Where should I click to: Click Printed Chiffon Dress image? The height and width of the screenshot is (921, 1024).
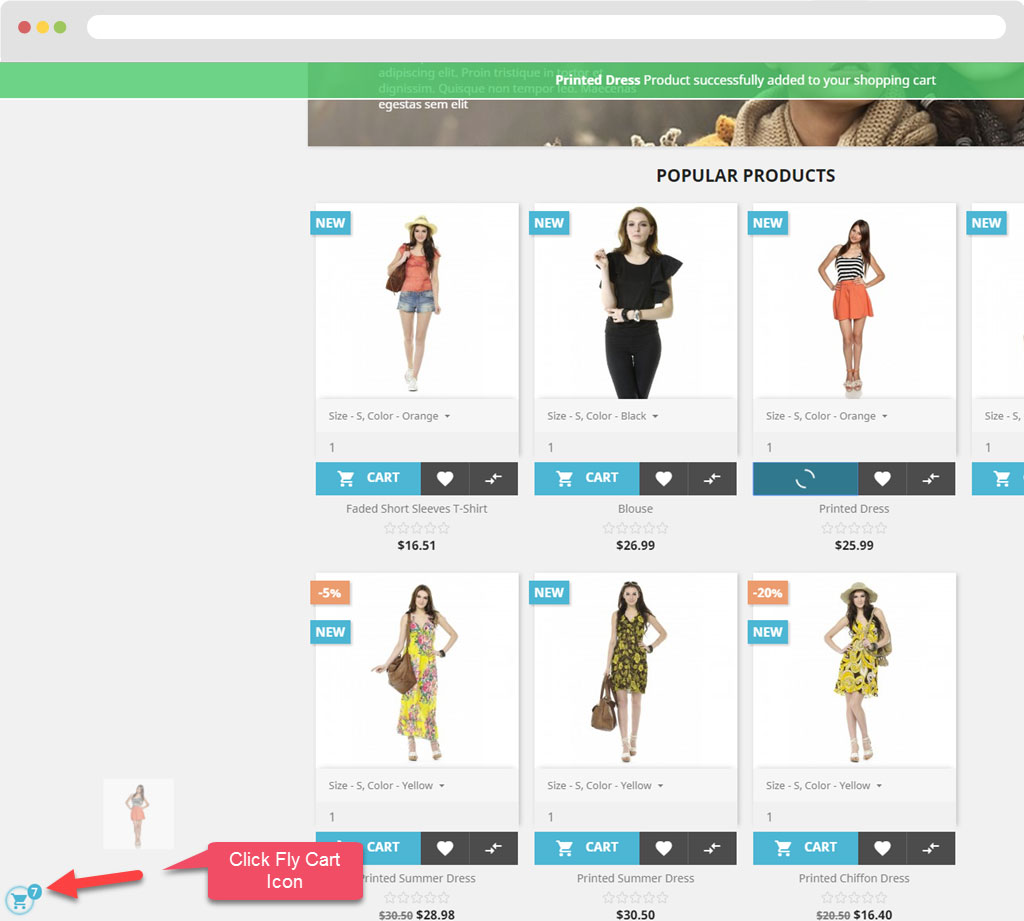pyautogui.click(x=854, y=671)
